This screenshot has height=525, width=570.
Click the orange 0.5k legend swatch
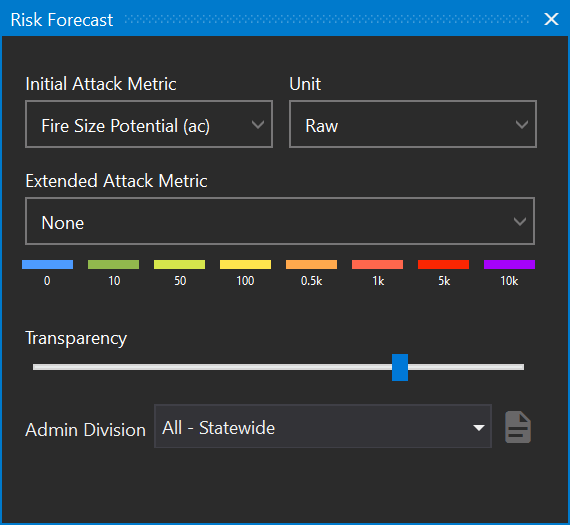coord(312,264)
